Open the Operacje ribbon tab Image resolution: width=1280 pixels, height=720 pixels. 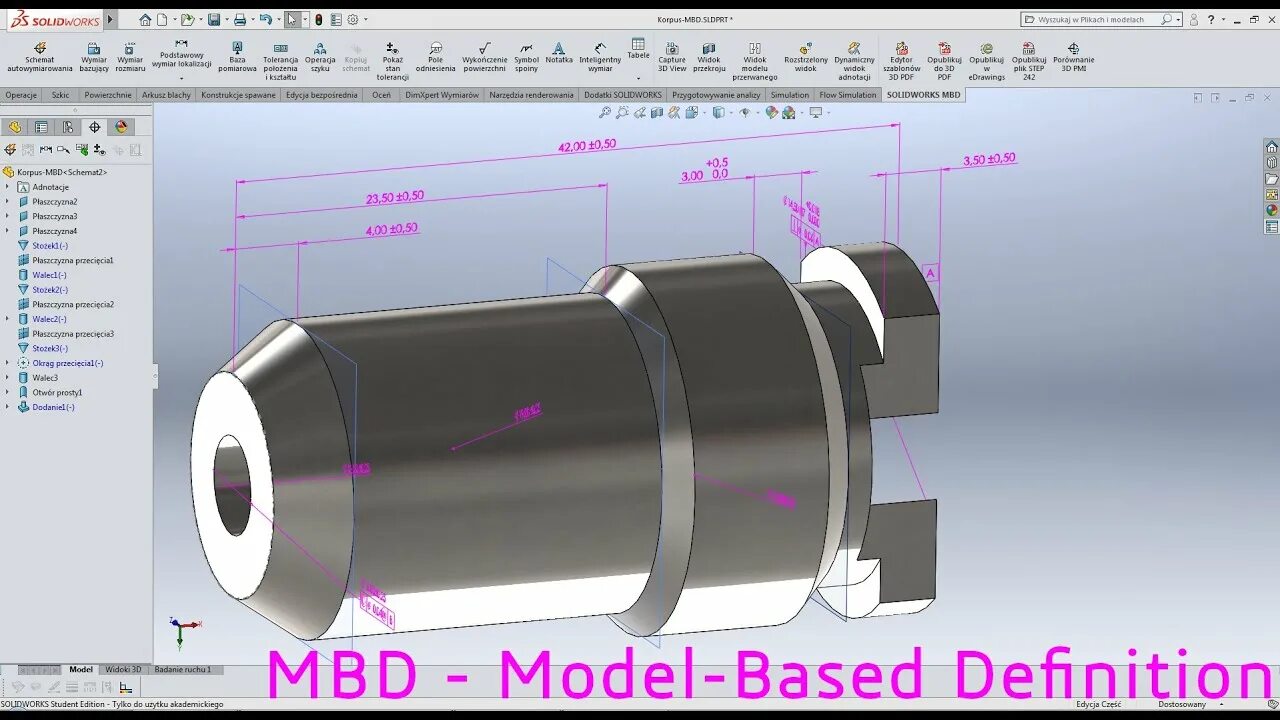coord(21,95)
